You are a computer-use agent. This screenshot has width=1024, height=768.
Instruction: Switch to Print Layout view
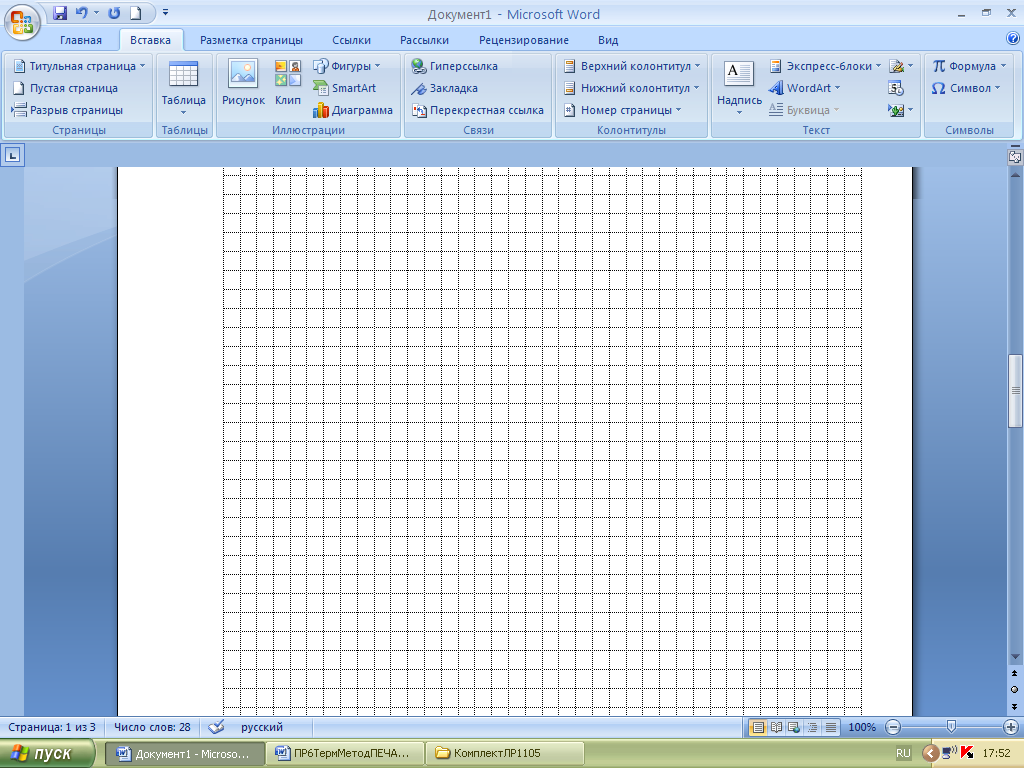(x=758, y=727)
